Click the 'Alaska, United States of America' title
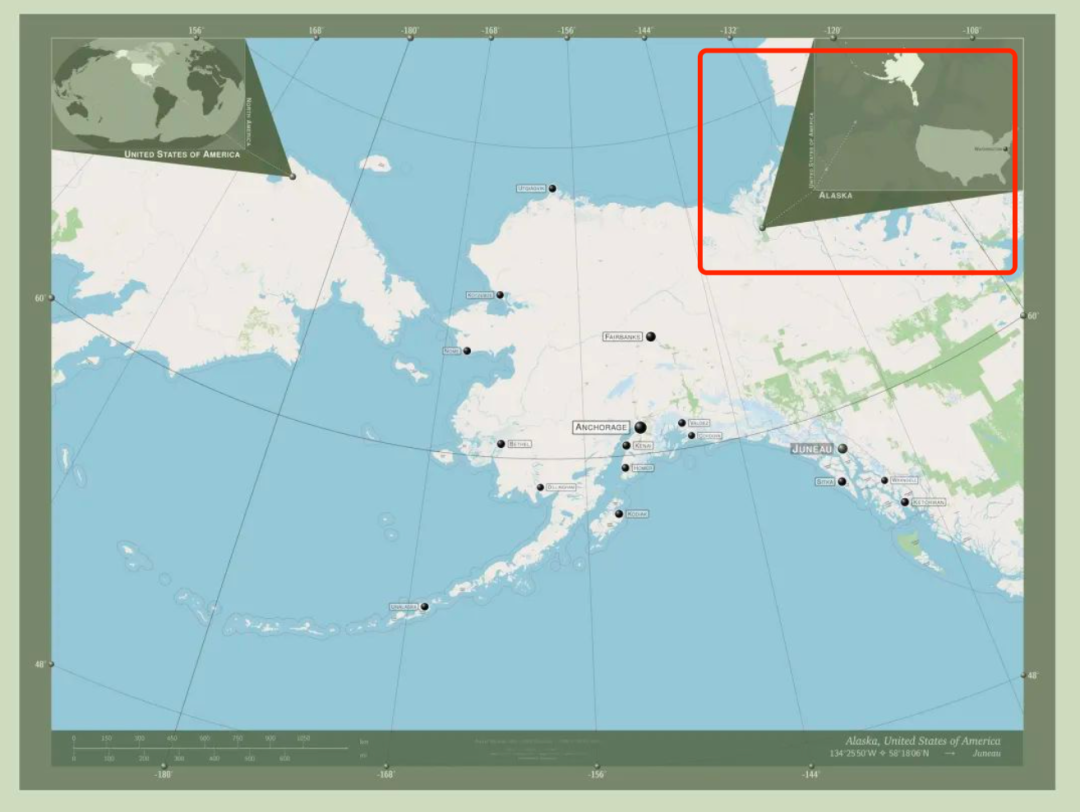Image resolution: width=1080 pixels, height=812 pixels. (x=921, y=740)
